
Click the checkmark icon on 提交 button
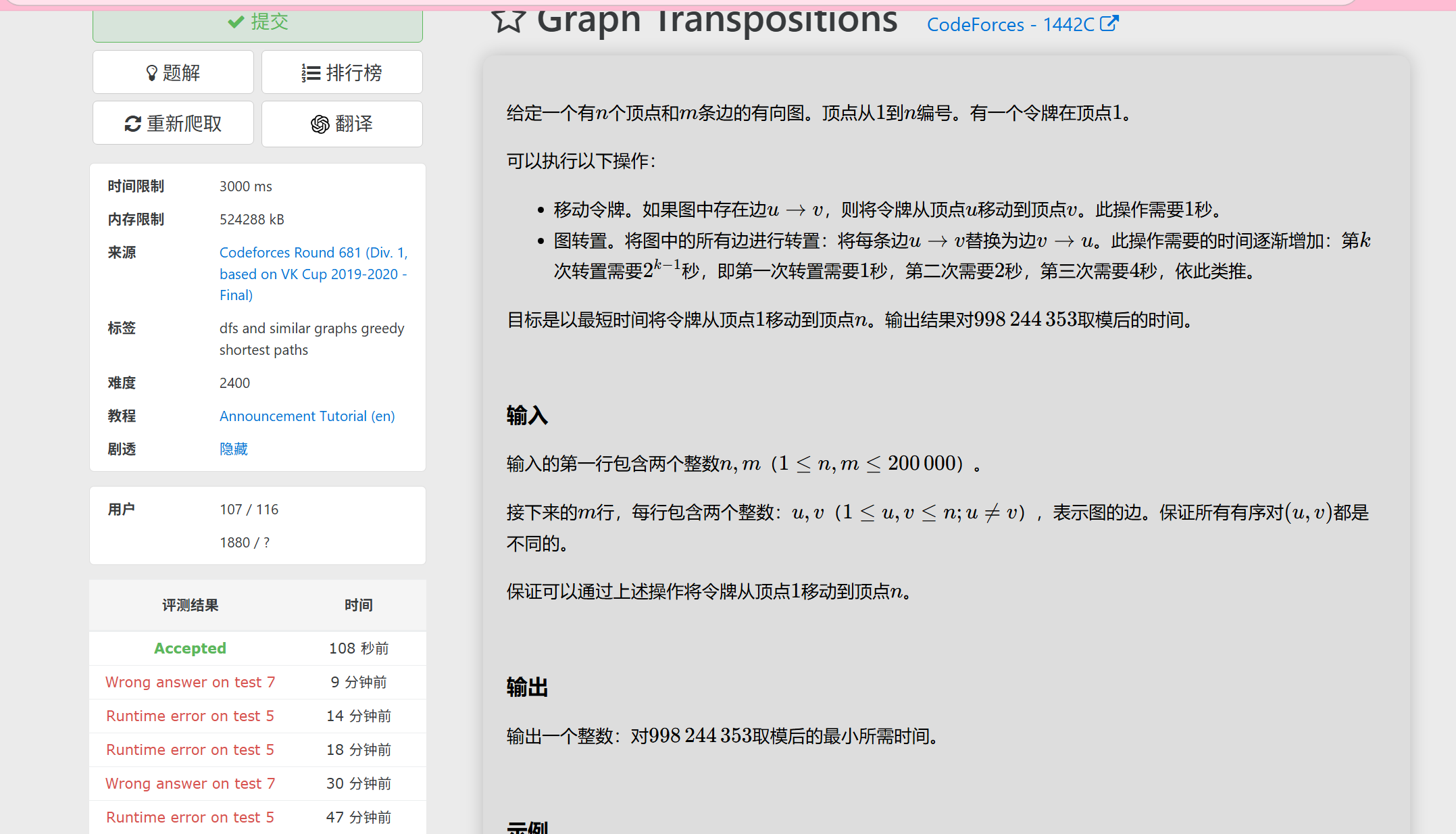236,22
